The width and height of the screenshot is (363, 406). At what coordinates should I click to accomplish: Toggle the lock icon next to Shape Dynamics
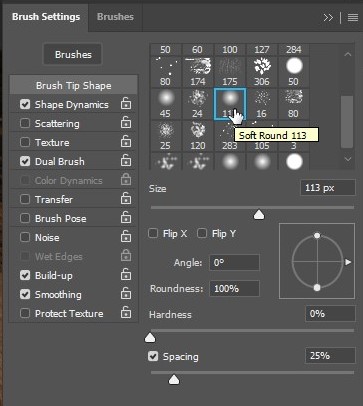click(x=126, y=104)
